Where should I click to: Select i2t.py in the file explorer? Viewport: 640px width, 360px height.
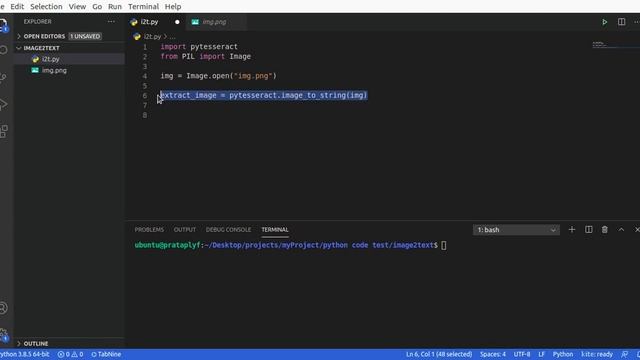click(69, 59)
